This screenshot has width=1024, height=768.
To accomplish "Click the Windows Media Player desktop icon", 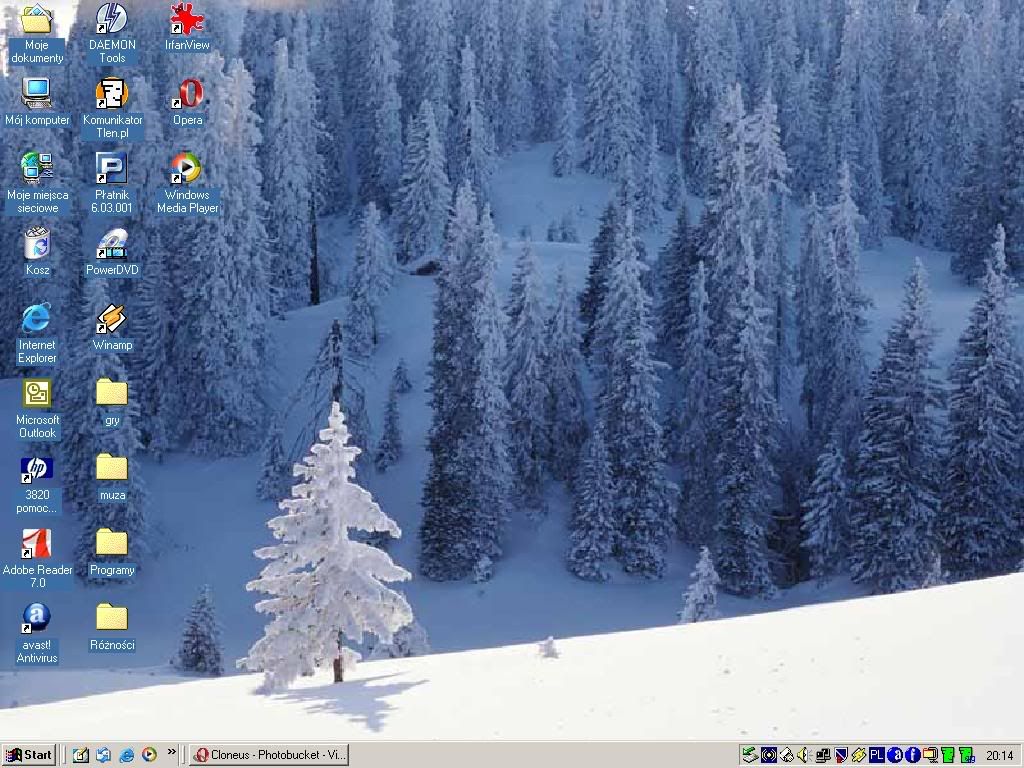I will point(187,170).
